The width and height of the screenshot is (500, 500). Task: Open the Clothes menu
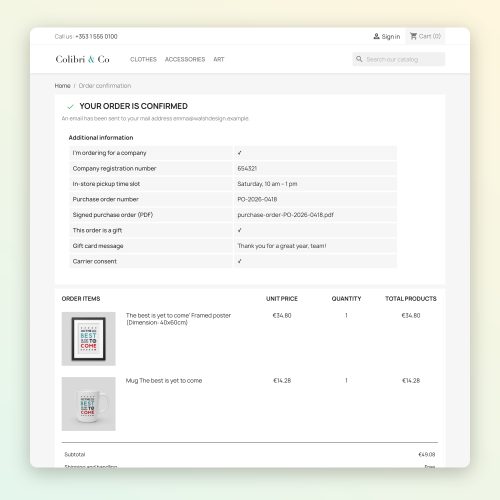click(x=143, y=59)
